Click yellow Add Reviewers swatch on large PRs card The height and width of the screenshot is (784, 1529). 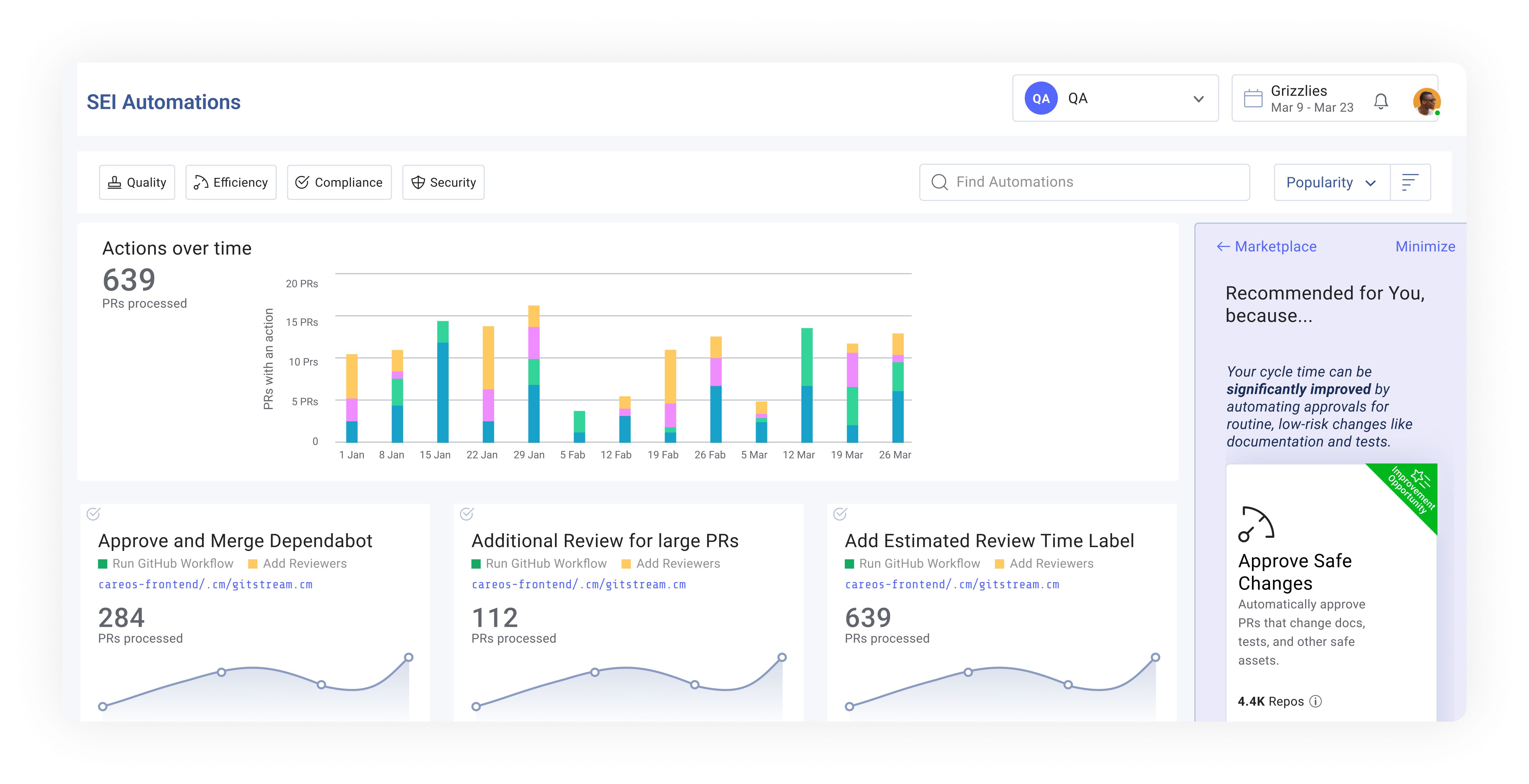pos(626,564)
